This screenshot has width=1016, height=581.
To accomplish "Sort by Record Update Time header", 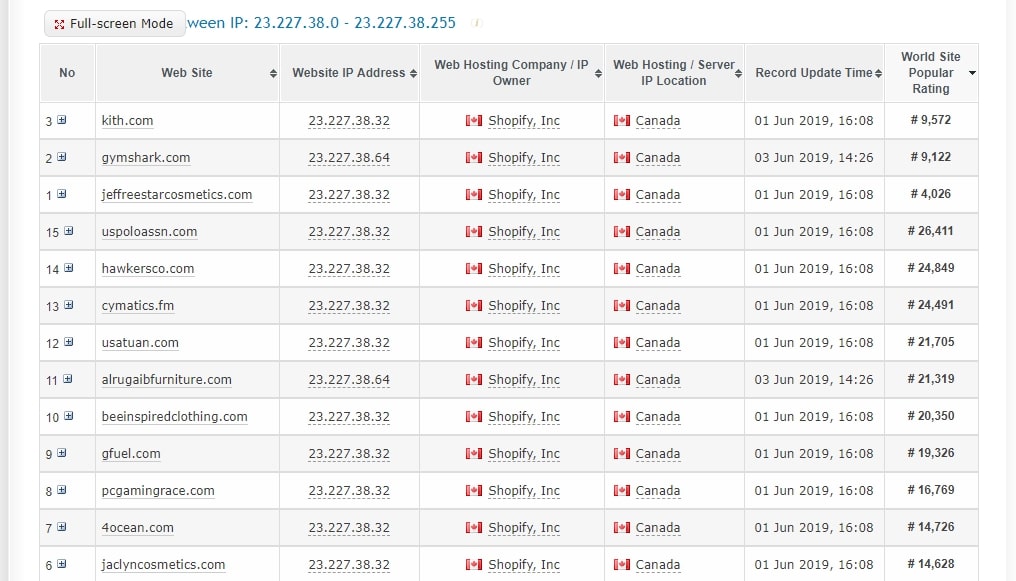I will (x=814, y=73).
